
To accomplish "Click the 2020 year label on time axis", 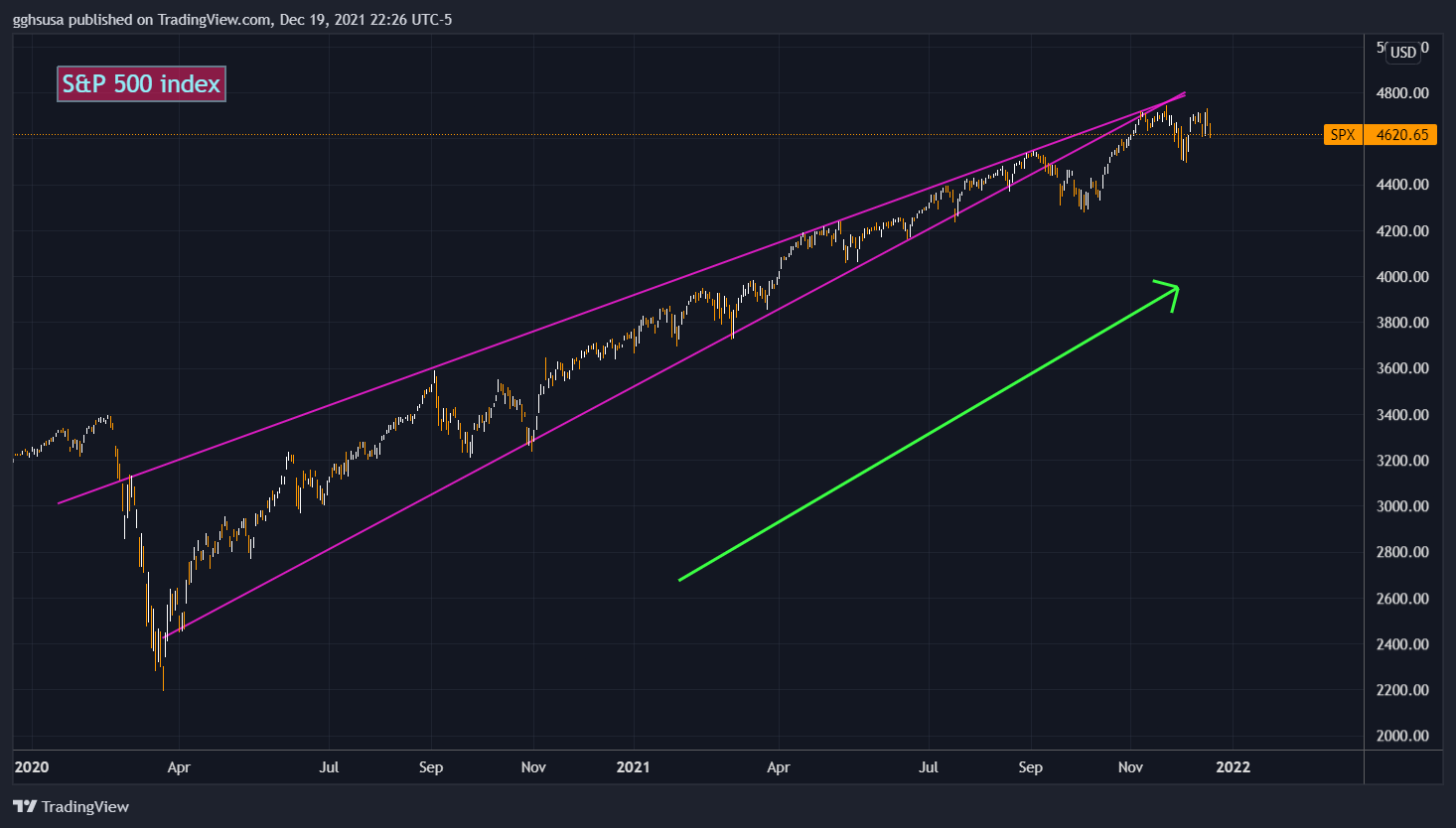I will [x=32, y=767].
